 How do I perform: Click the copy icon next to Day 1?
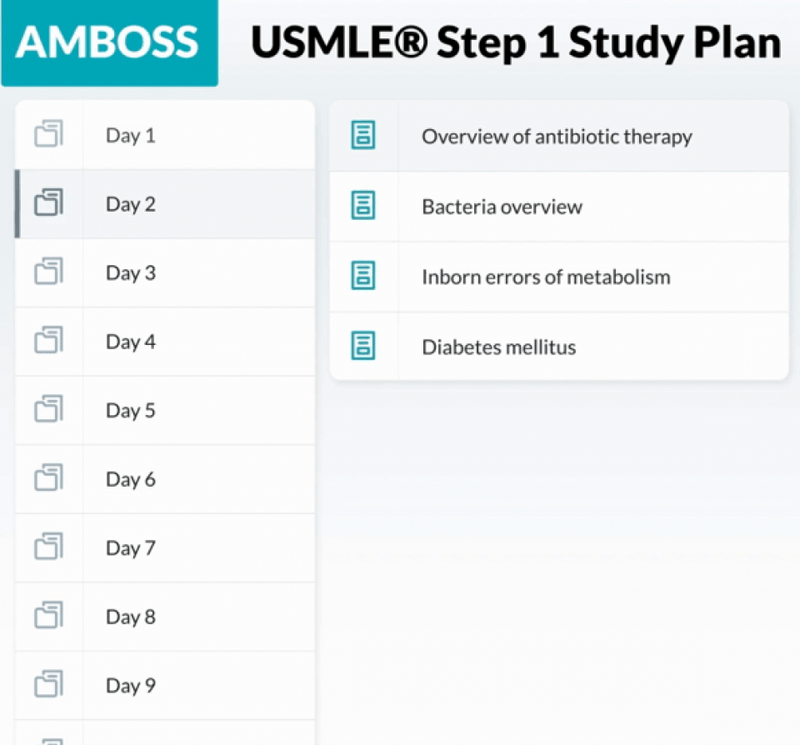(x=49, y=135)
